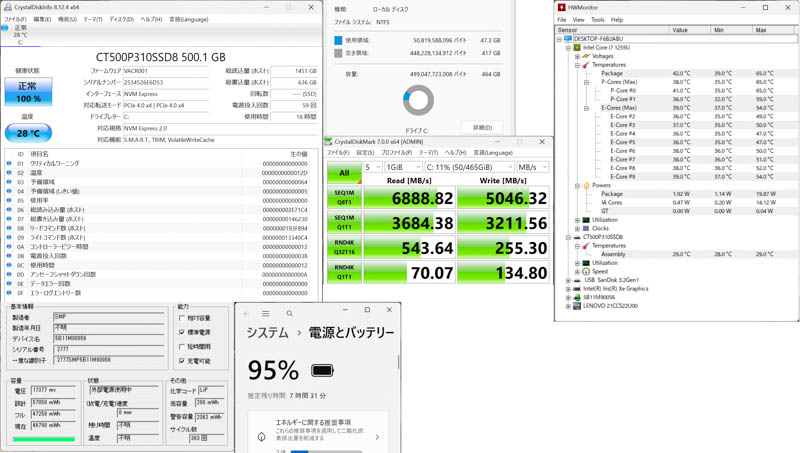Open the MB/s unit dropdown

tap(532, 168)
